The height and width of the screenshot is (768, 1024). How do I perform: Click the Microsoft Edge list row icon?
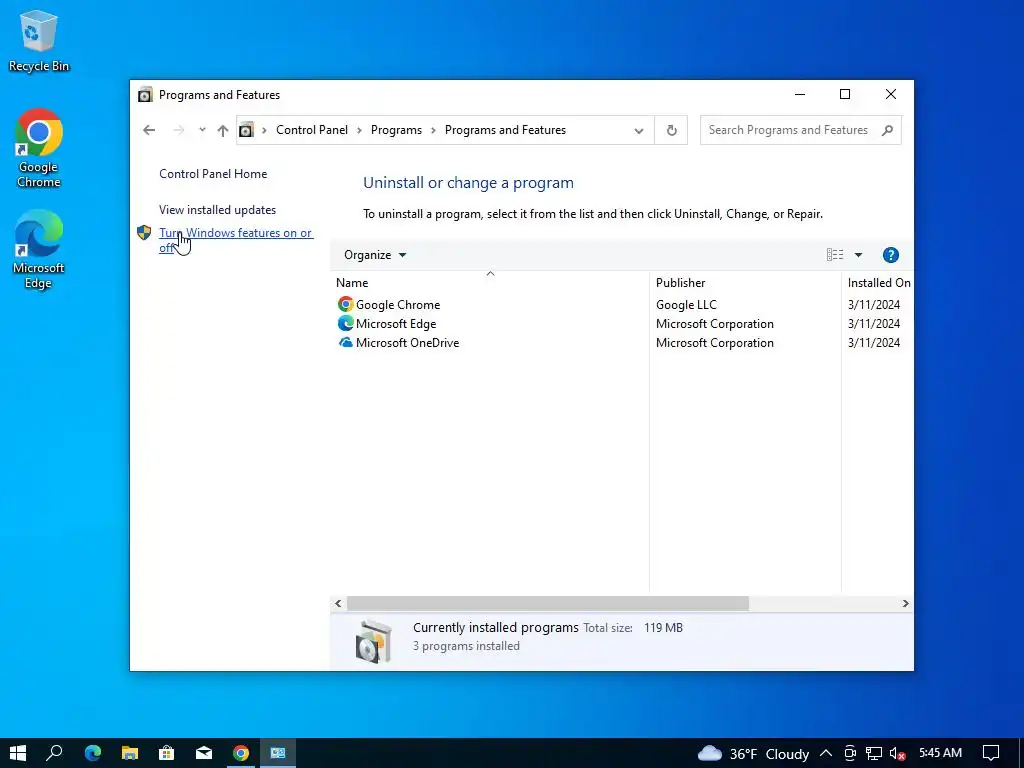(345, 323)
